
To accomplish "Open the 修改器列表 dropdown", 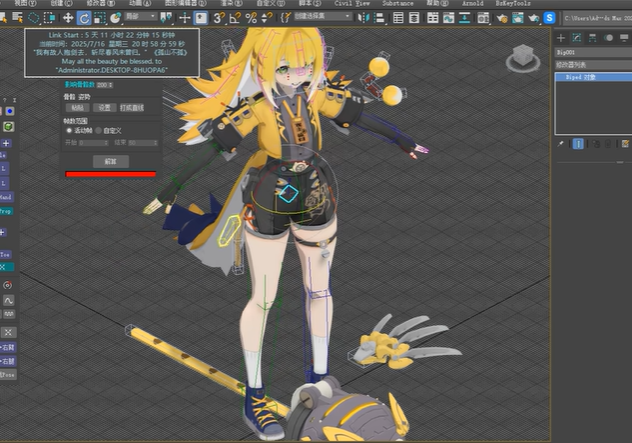I will click(593, 64).
